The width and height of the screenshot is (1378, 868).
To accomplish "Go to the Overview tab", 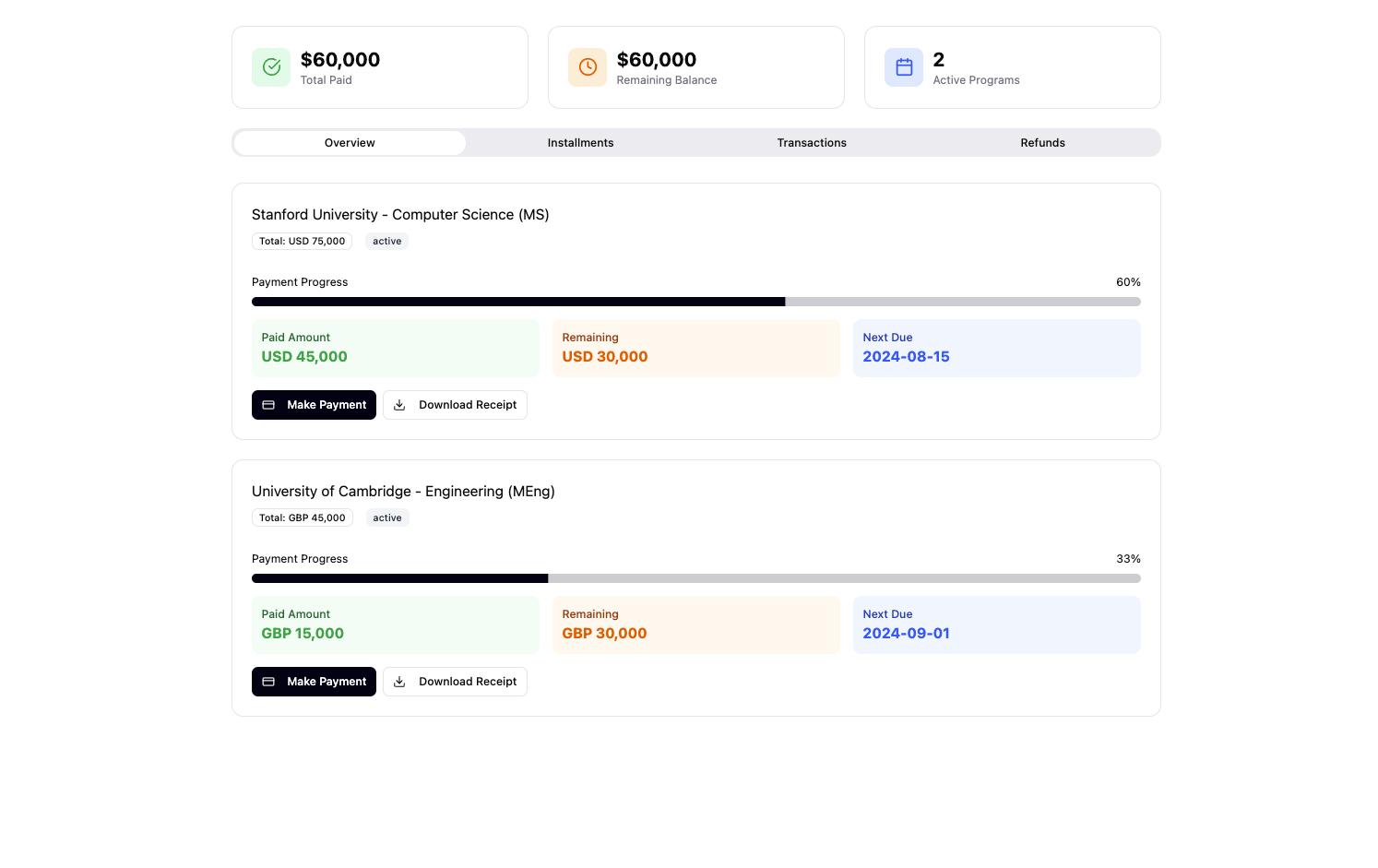I will click(x=350, y=143).
